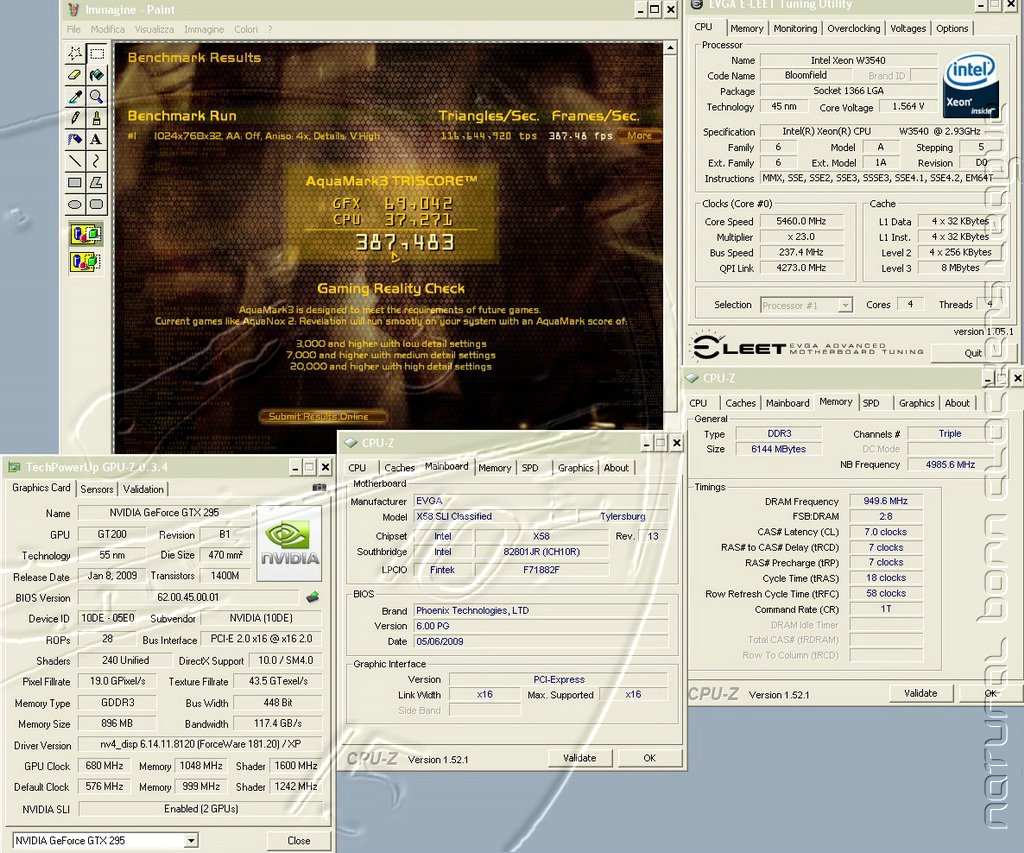Click the GPU name field NVIDIA GeForce GTX 295

point(164,513)
